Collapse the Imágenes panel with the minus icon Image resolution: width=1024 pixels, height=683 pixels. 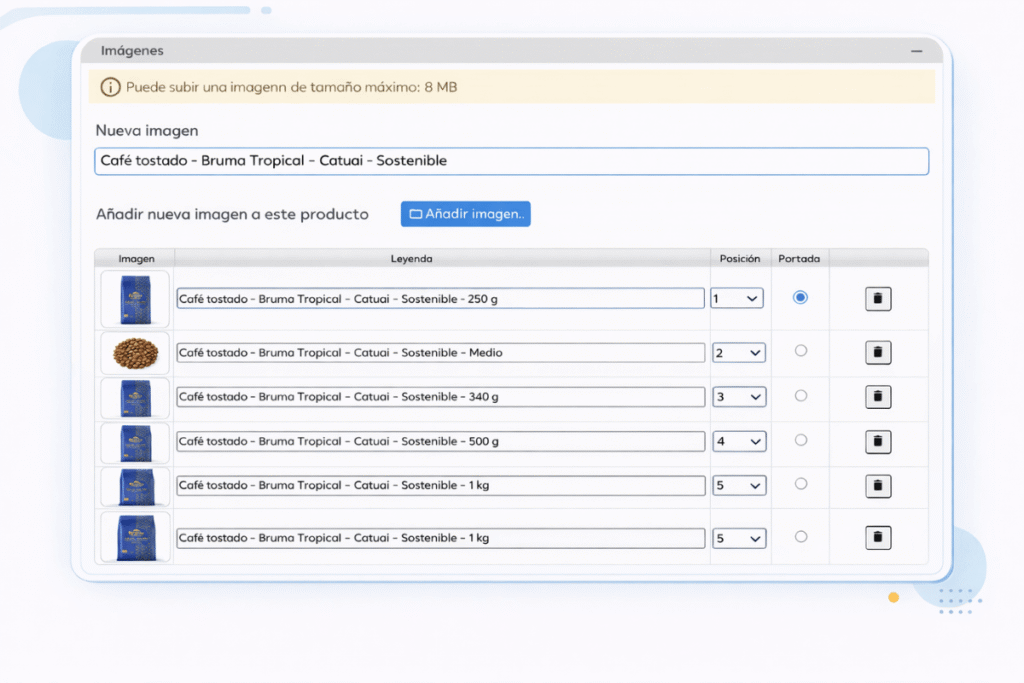917,51
